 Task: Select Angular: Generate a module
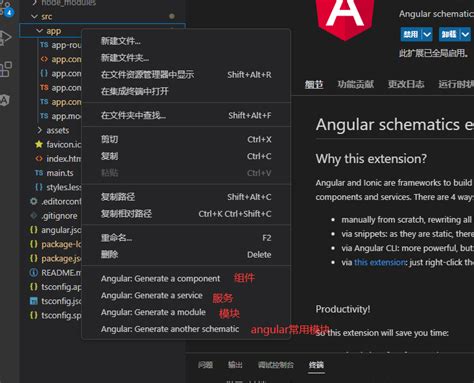pyautogui.click(x=186, y=312)
